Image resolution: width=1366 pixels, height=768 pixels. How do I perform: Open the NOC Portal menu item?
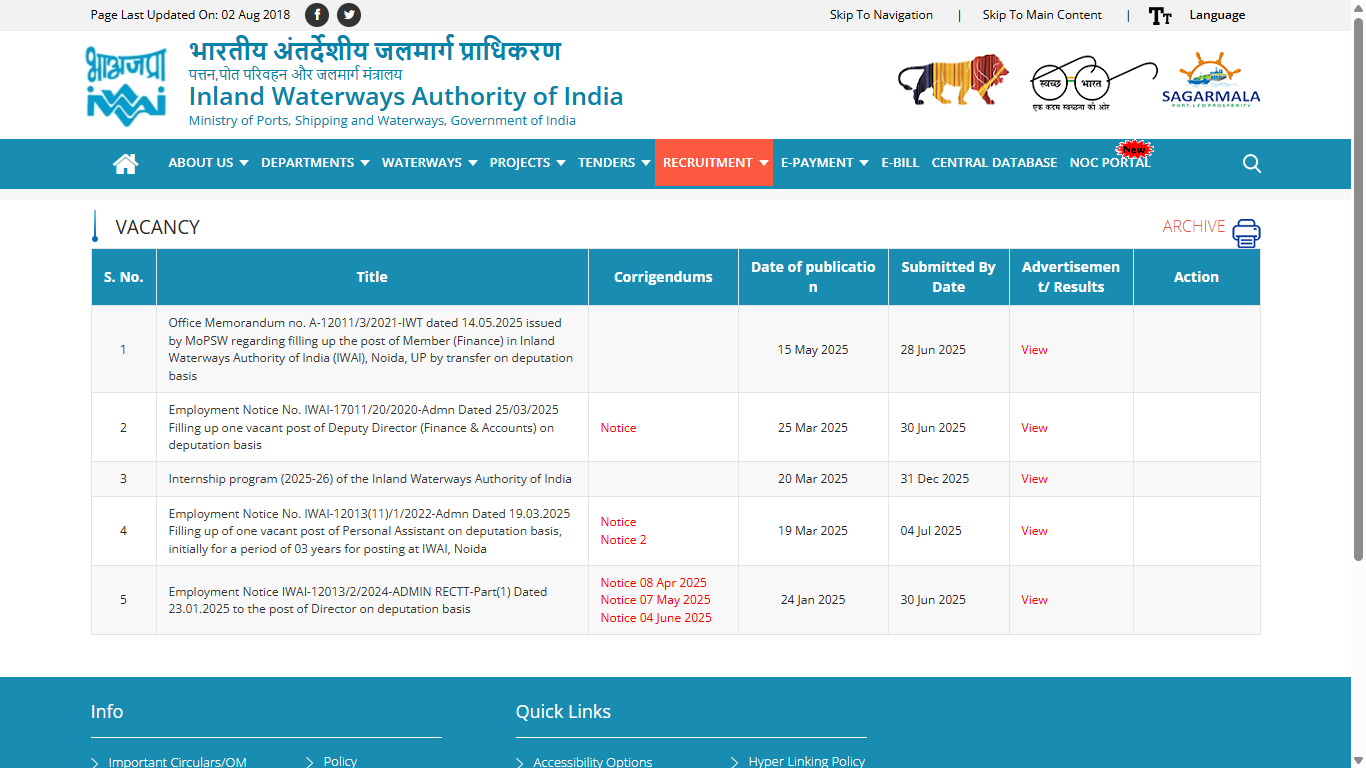[x=1110, y=163]
